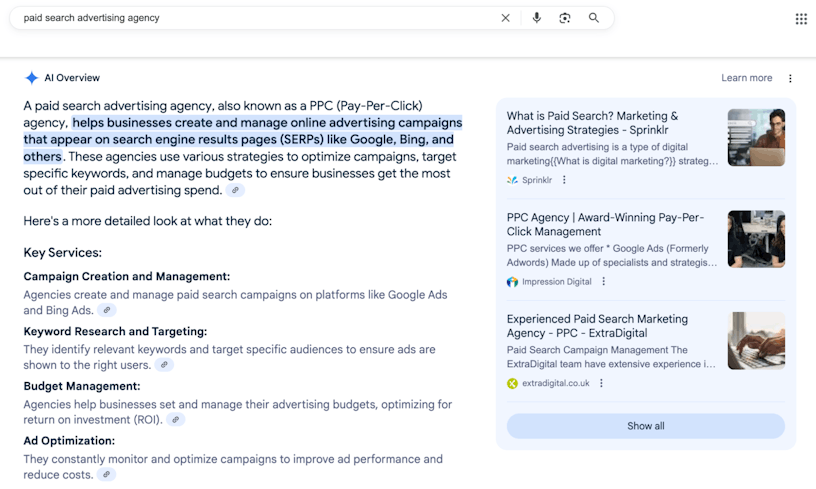Viewport: 816px width, 489px height.
Task: Open AI Overview more options menu
Action: (790, 78)
